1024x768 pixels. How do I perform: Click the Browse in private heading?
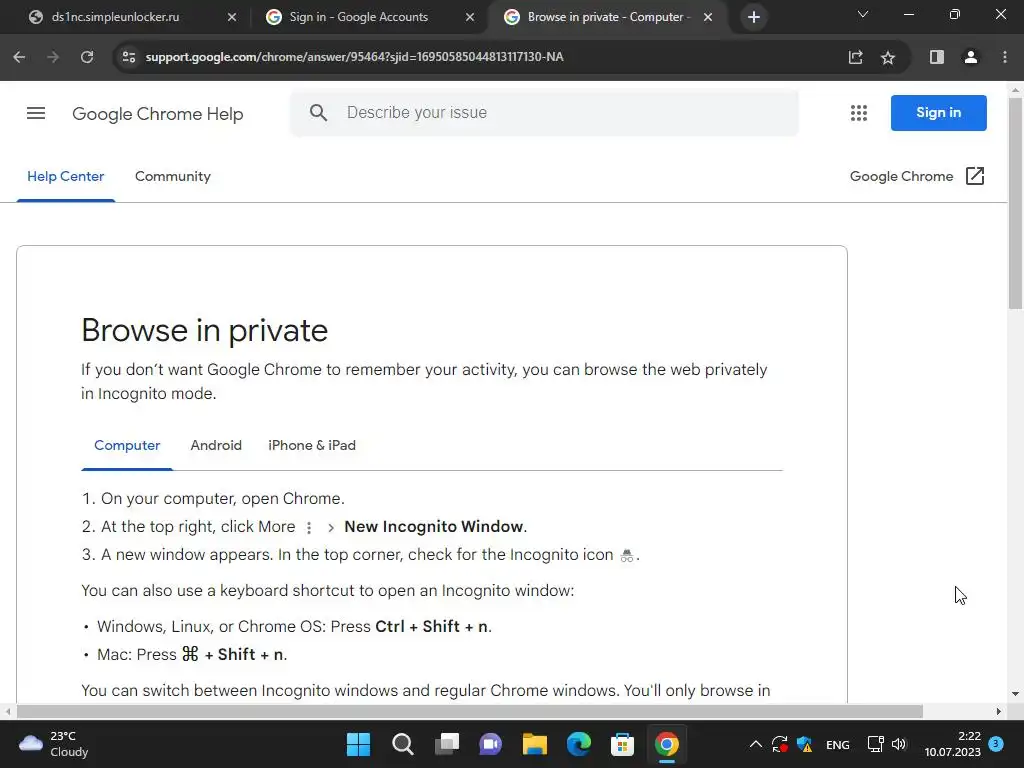tap(204, 330)
